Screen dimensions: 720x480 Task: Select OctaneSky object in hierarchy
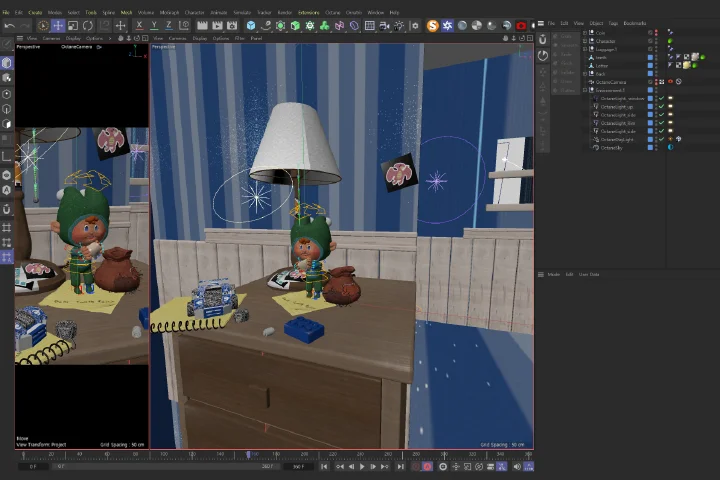point(612,147)
